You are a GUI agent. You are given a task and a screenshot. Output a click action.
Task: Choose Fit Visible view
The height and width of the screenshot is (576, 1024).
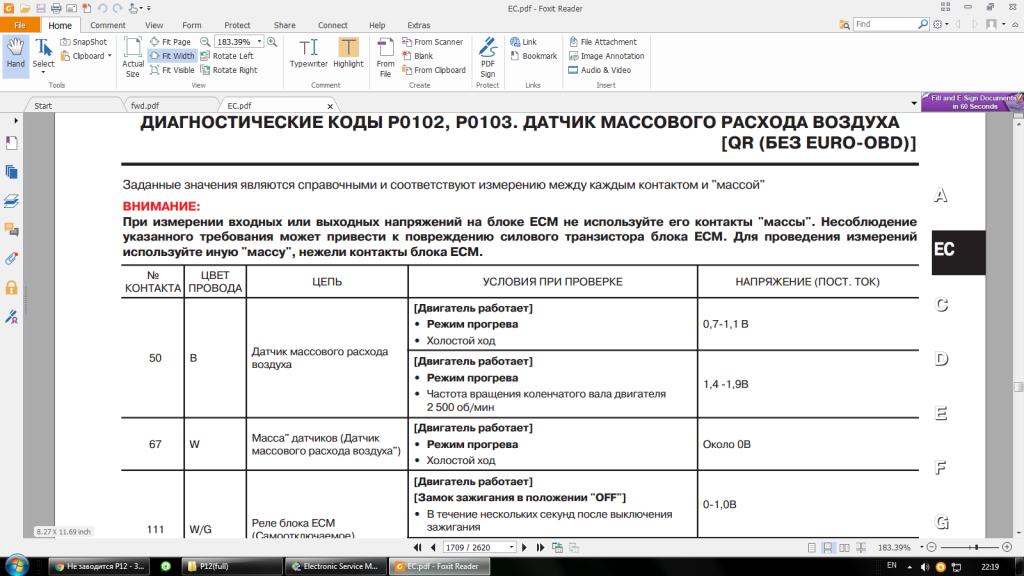point(172,70)
